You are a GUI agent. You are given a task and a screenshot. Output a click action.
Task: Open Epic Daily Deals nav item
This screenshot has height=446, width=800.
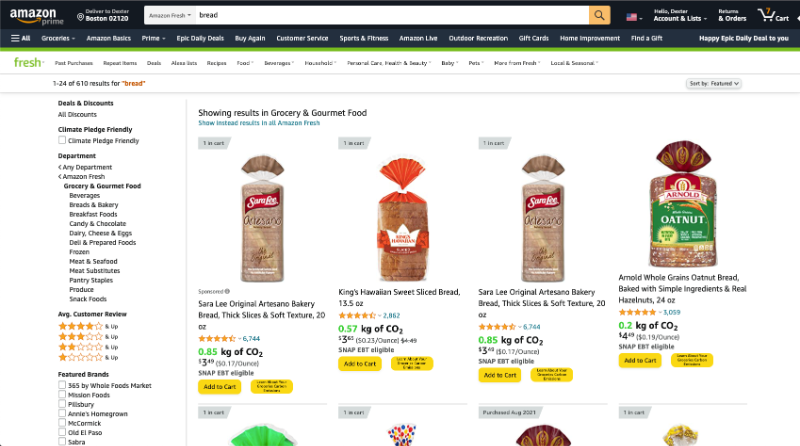[x=200, y=38]
